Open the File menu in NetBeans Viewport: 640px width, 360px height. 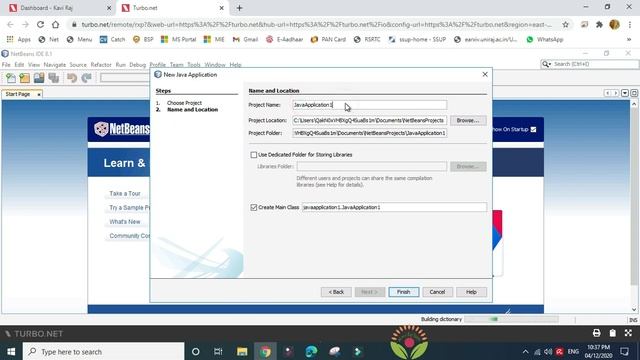pyautogui.click(x=6, y=64)
